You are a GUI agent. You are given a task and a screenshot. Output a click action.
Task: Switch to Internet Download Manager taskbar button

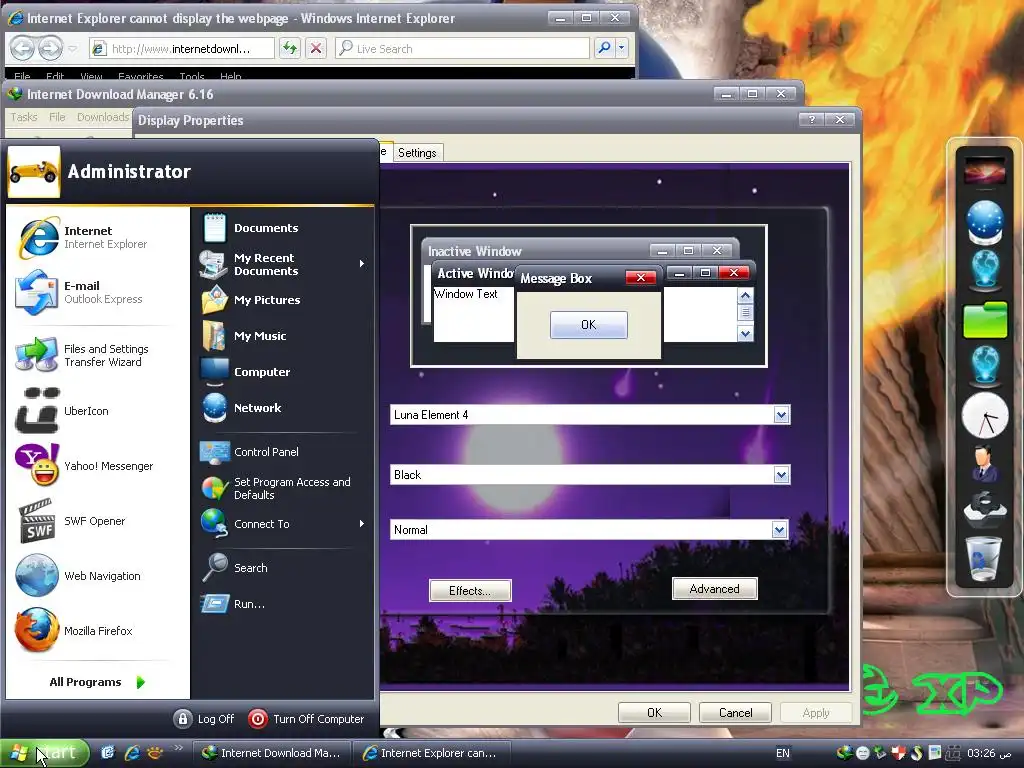[x=273, y=753]
